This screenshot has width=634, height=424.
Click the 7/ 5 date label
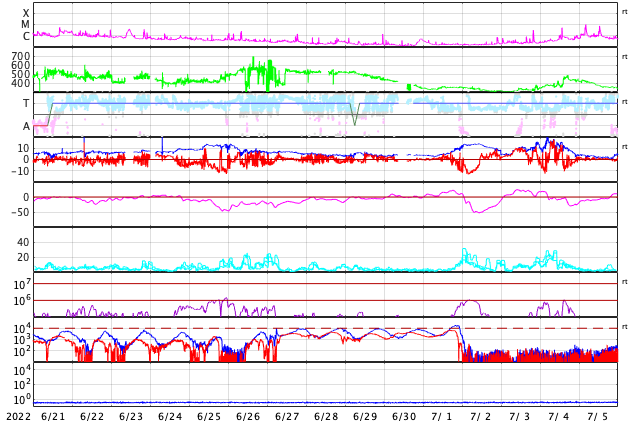click(598, 416)
